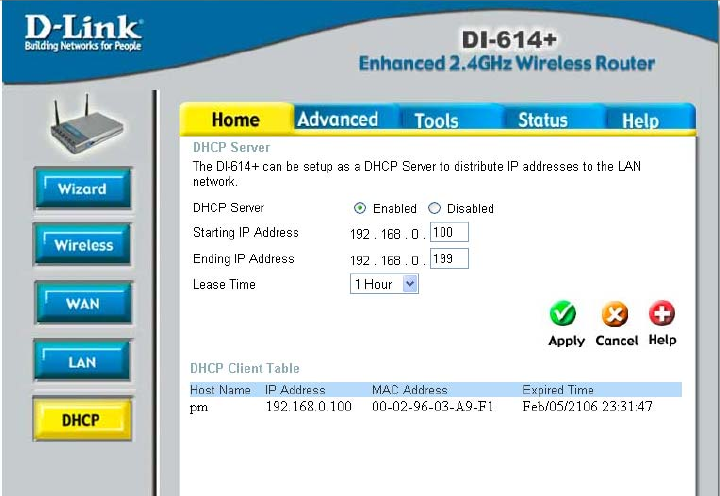
Task: Click the 'Host Name' column header
Action: pyautogui.click(x=220, y=390)
